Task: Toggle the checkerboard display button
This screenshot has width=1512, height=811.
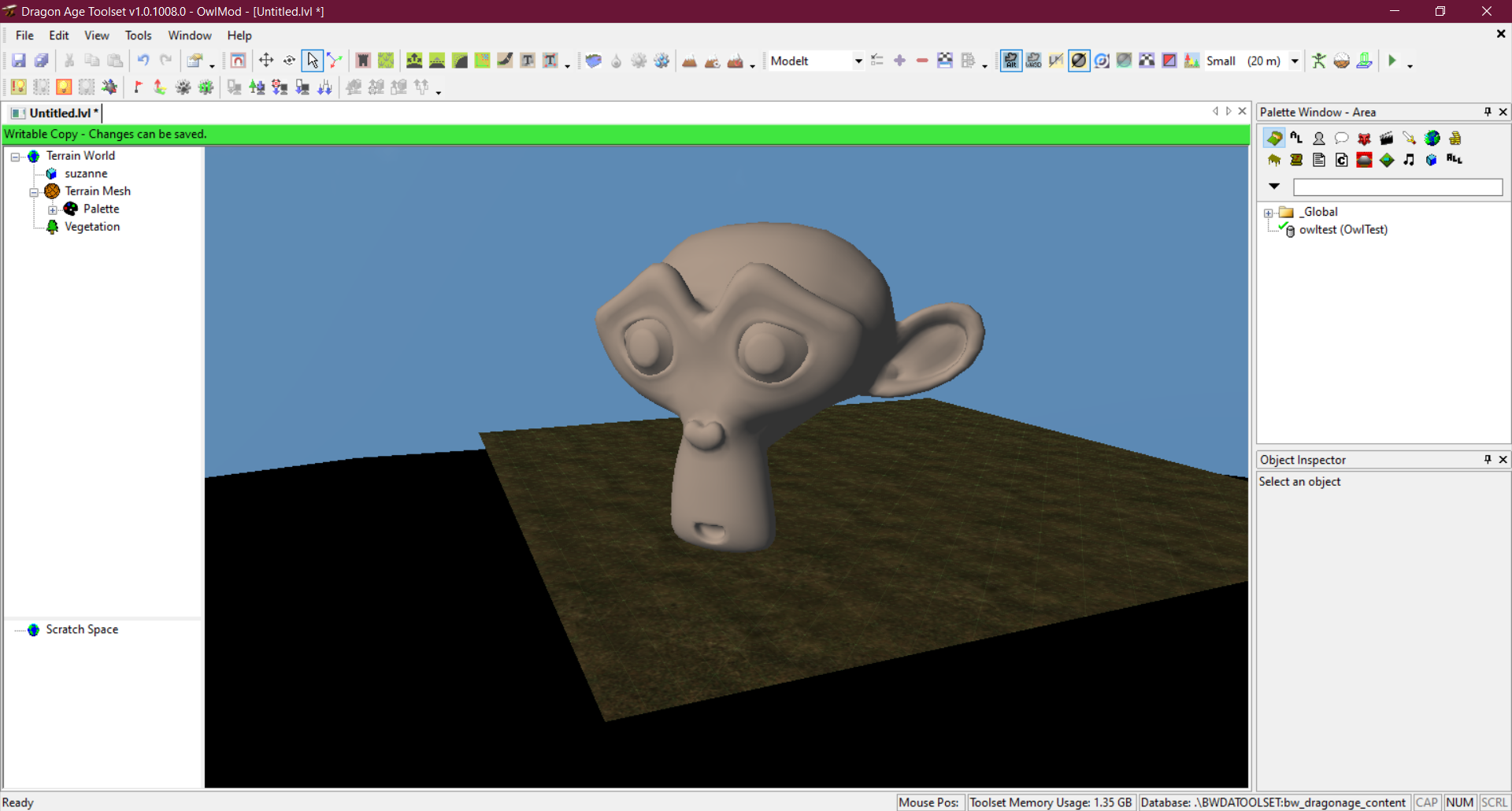Action: pos(1147,61)
